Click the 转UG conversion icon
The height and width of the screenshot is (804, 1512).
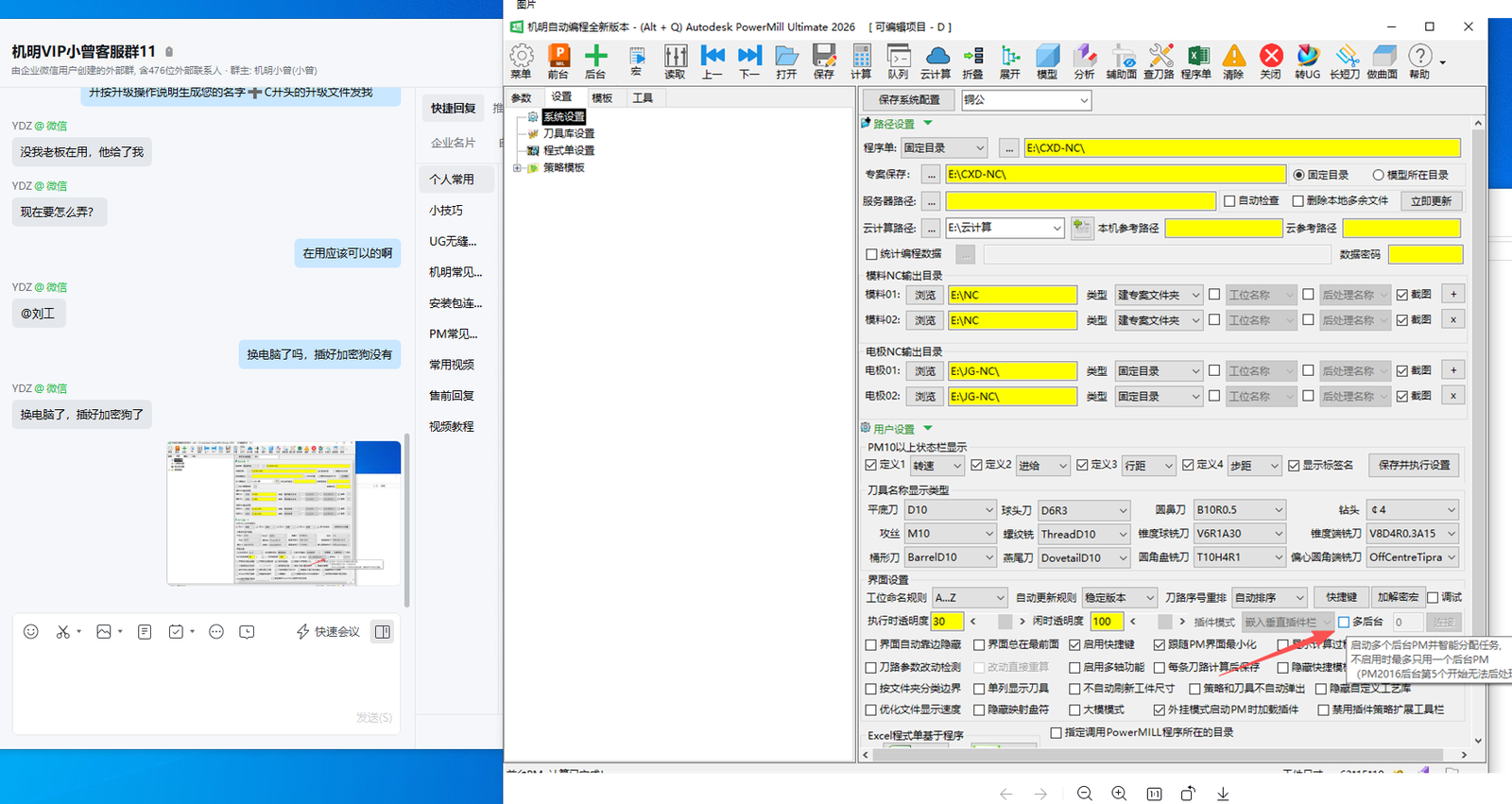coord(1308,61)
